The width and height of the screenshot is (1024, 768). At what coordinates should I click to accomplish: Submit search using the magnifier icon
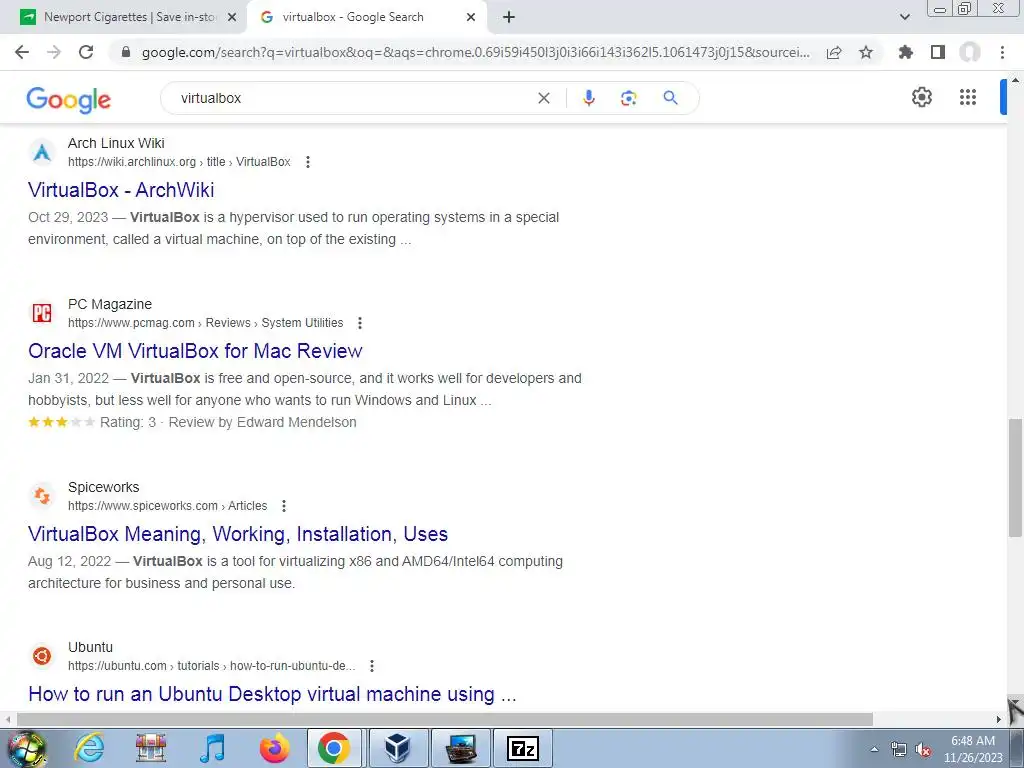(x=670, y=98)
